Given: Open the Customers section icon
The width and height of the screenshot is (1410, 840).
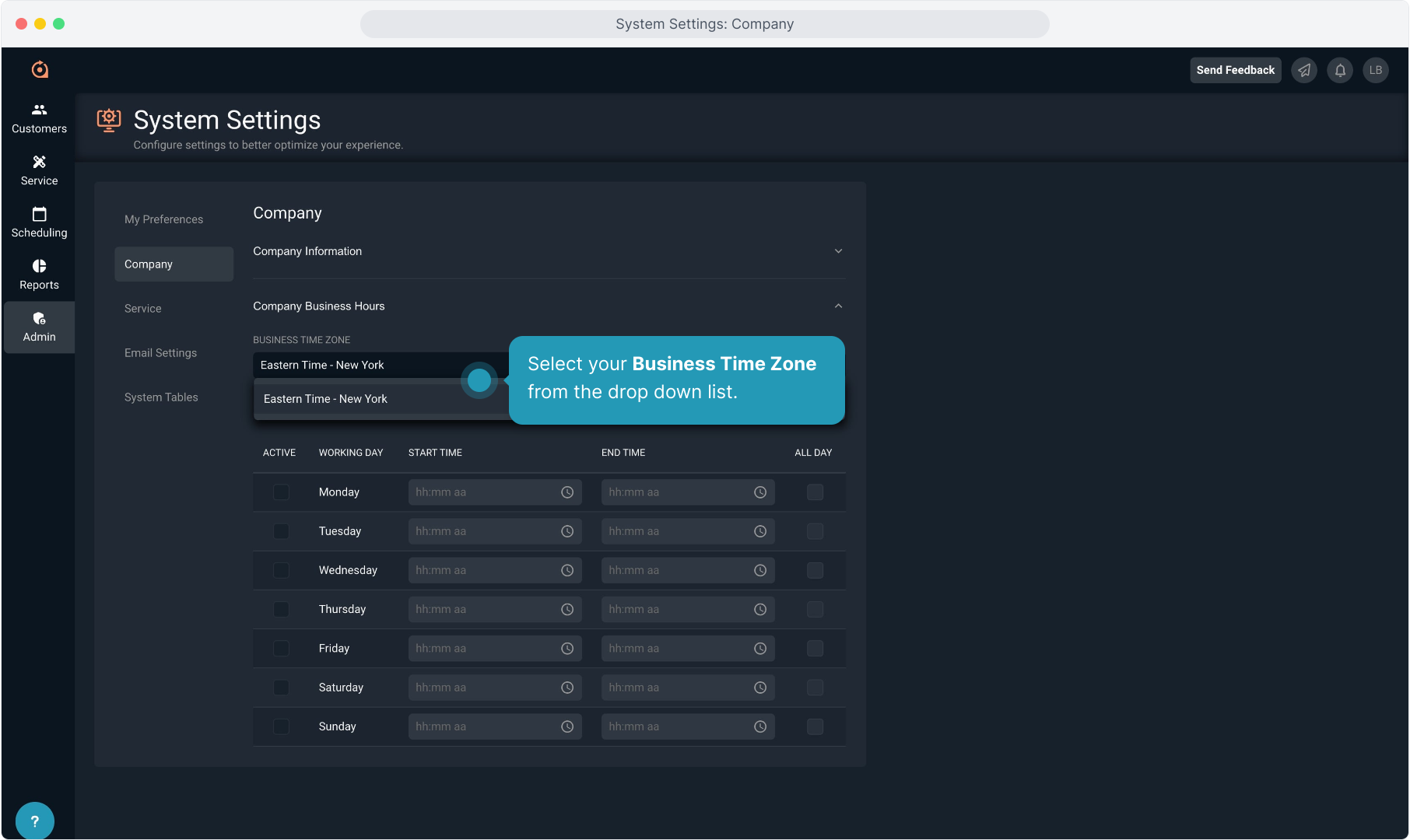Looking at the screenshot, I should 39,110.
